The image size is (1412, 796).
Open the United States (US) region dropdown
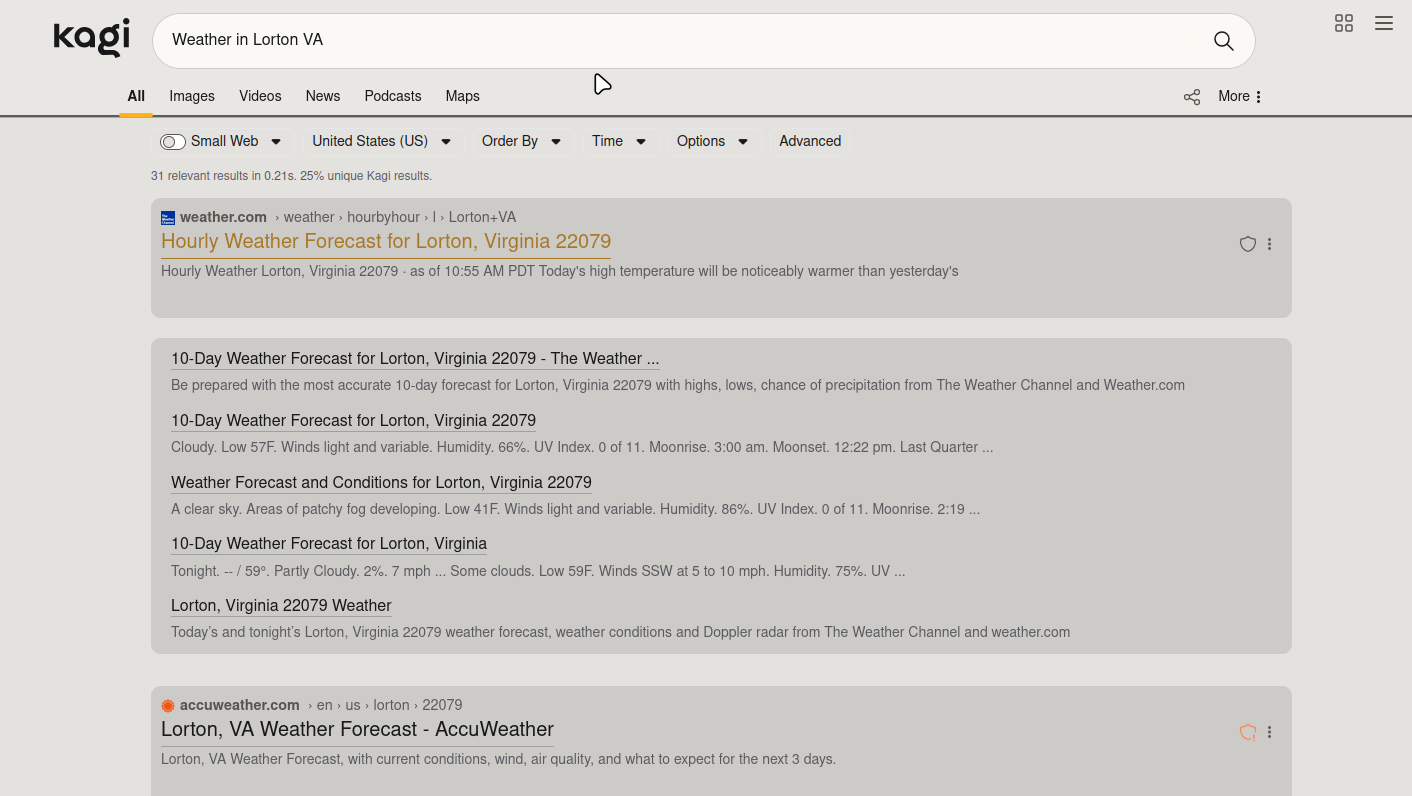pyautogui.click(x=381, y=141)
